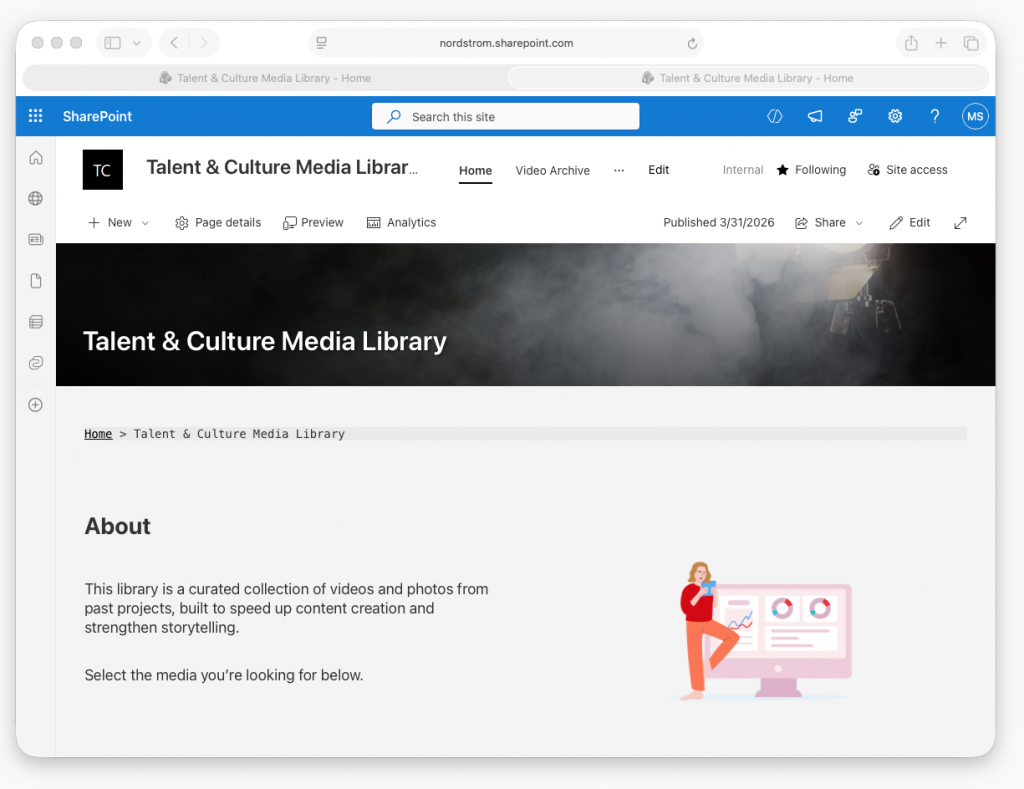Click the globe icon in left rail
This screenshot has height=789, width=1024.
click(x=36, y=199)
